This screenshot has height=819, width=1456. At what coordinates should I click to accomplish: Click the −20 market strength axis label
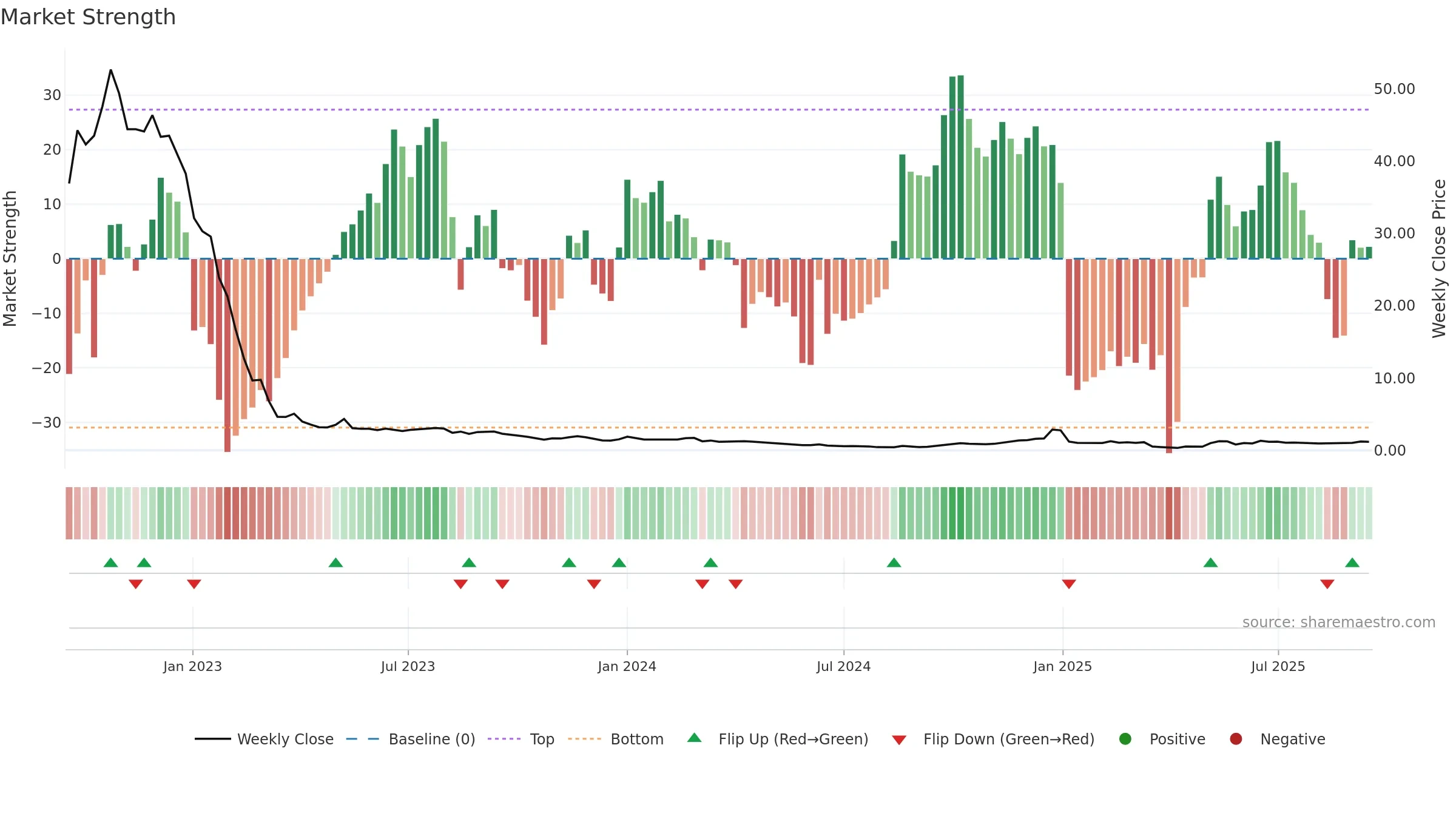pyautogui.click(x=47, y=368)
